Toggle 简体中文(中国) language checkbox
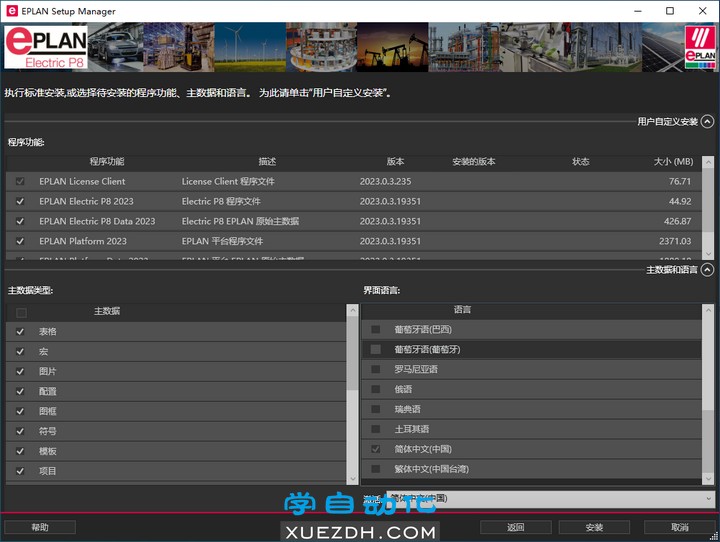Image resolution: width=720 pixels, height=542 pixels. pos(376,449)
